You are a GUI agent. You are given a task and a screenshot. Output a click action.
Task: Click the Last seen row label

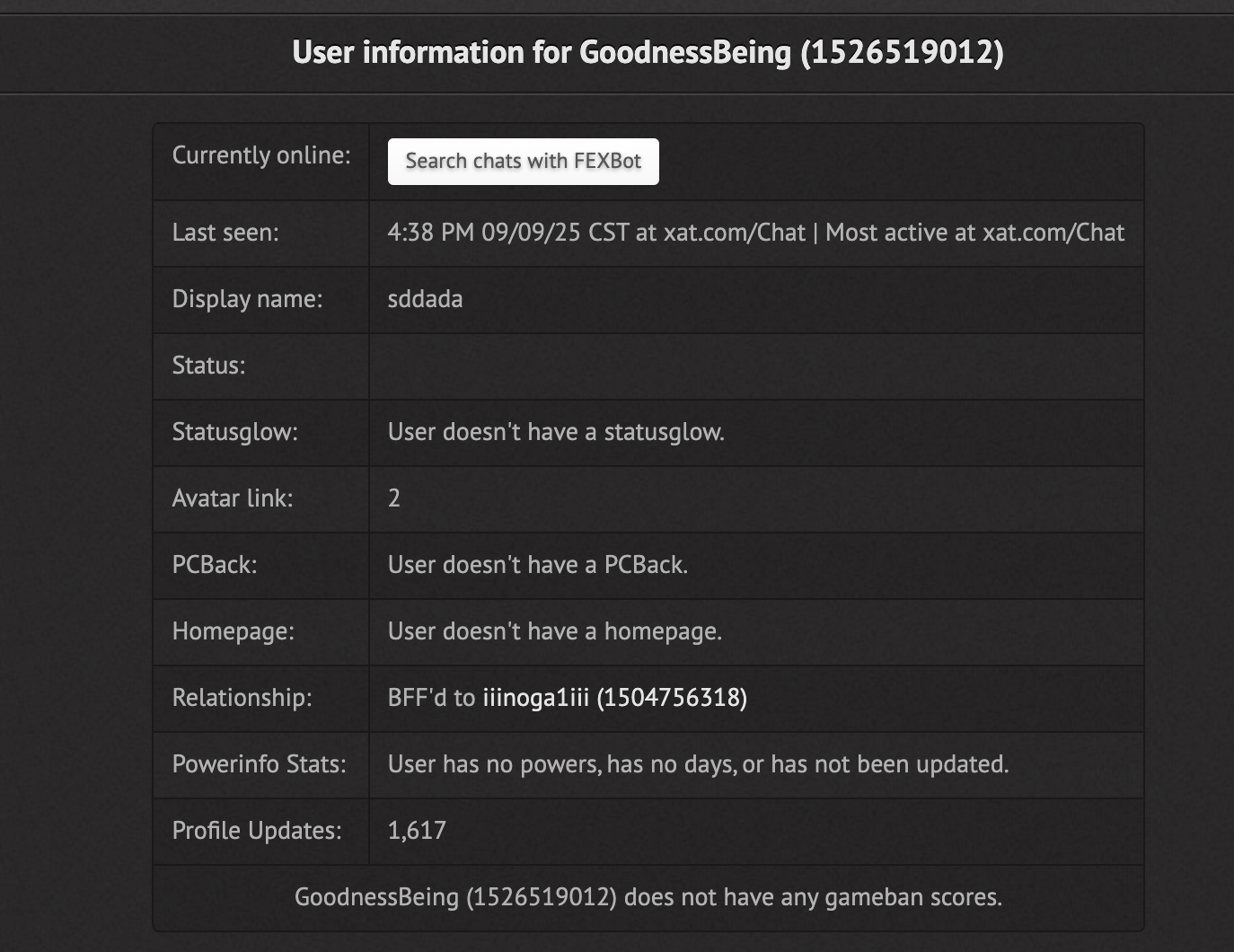pyautogui.click(x=225, y=233)
